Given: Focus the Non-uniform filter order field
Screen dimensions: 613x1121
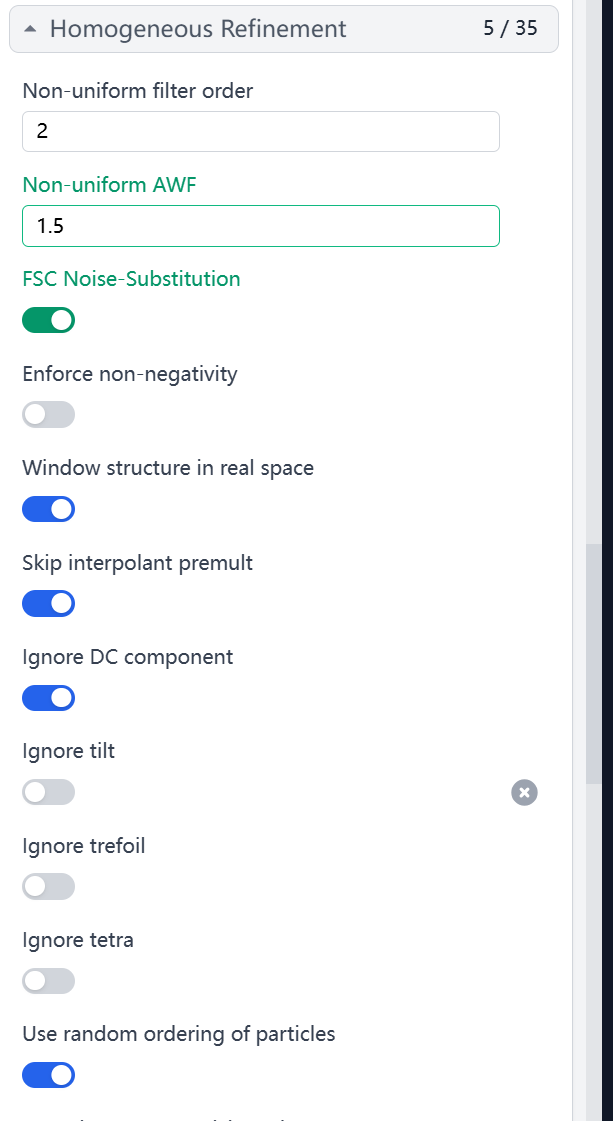Looking at the screenshot, I should point(261,132).
